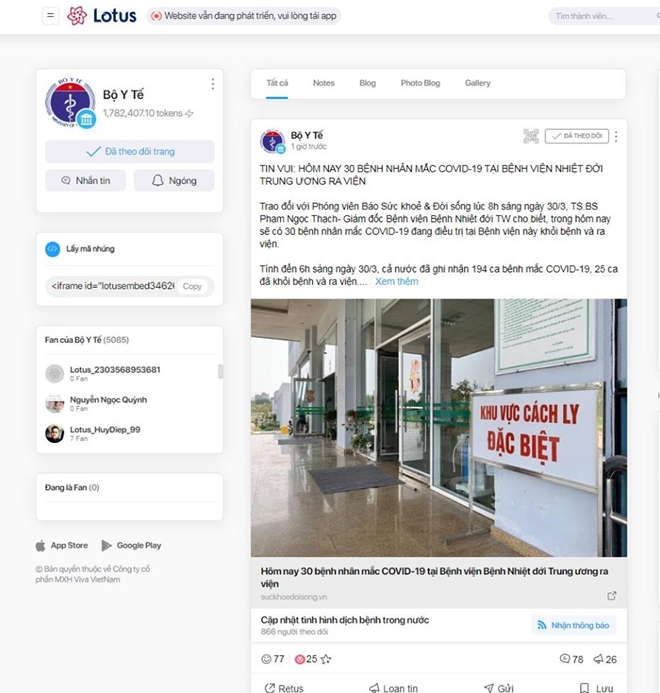Open the QR code icon on post
The height and width of the screenshot is (693, 660).
[531, 136]
